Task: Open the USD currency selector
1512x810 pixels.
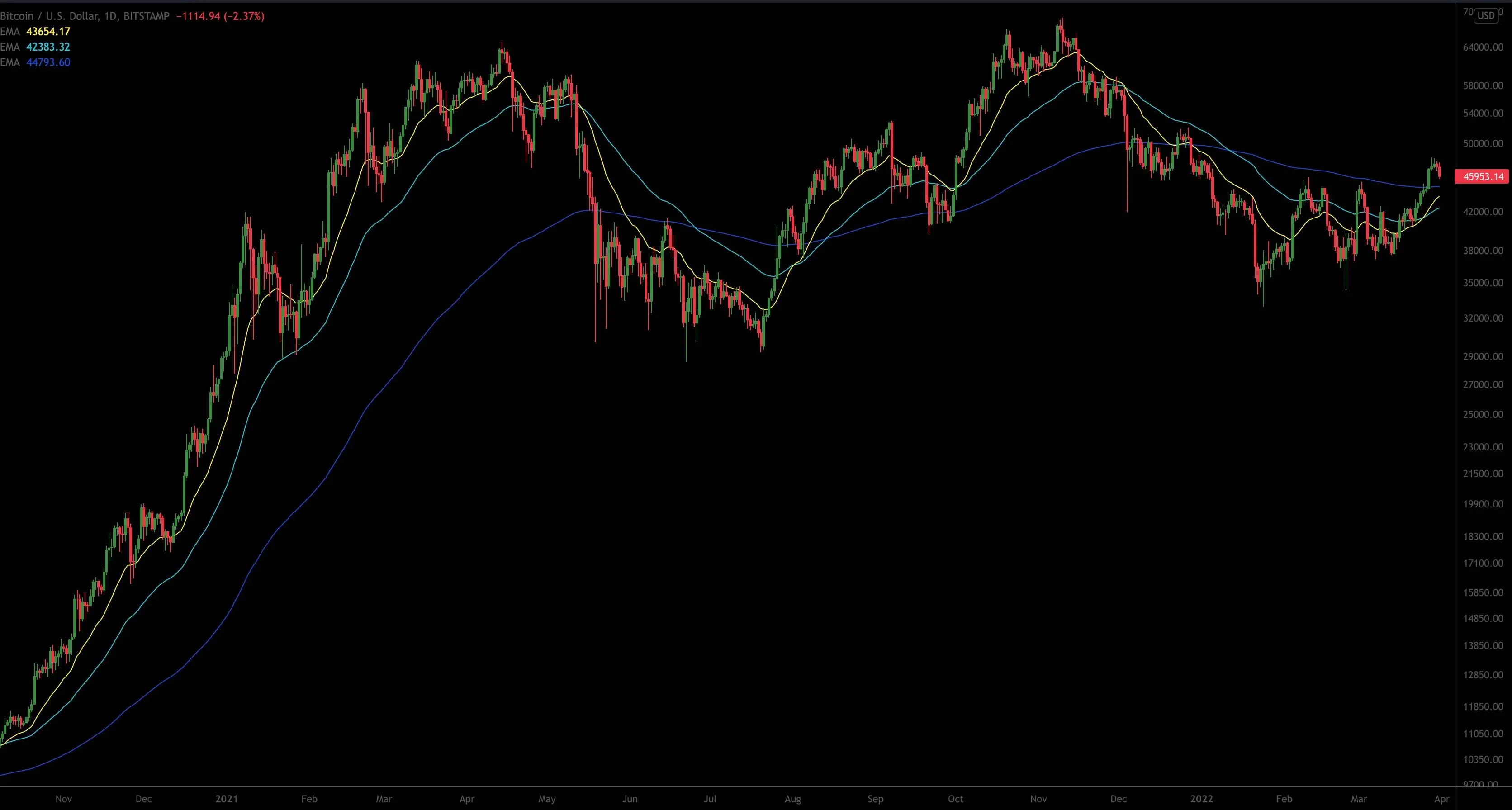Action: pyautogui.click(x=1486, y=15)
